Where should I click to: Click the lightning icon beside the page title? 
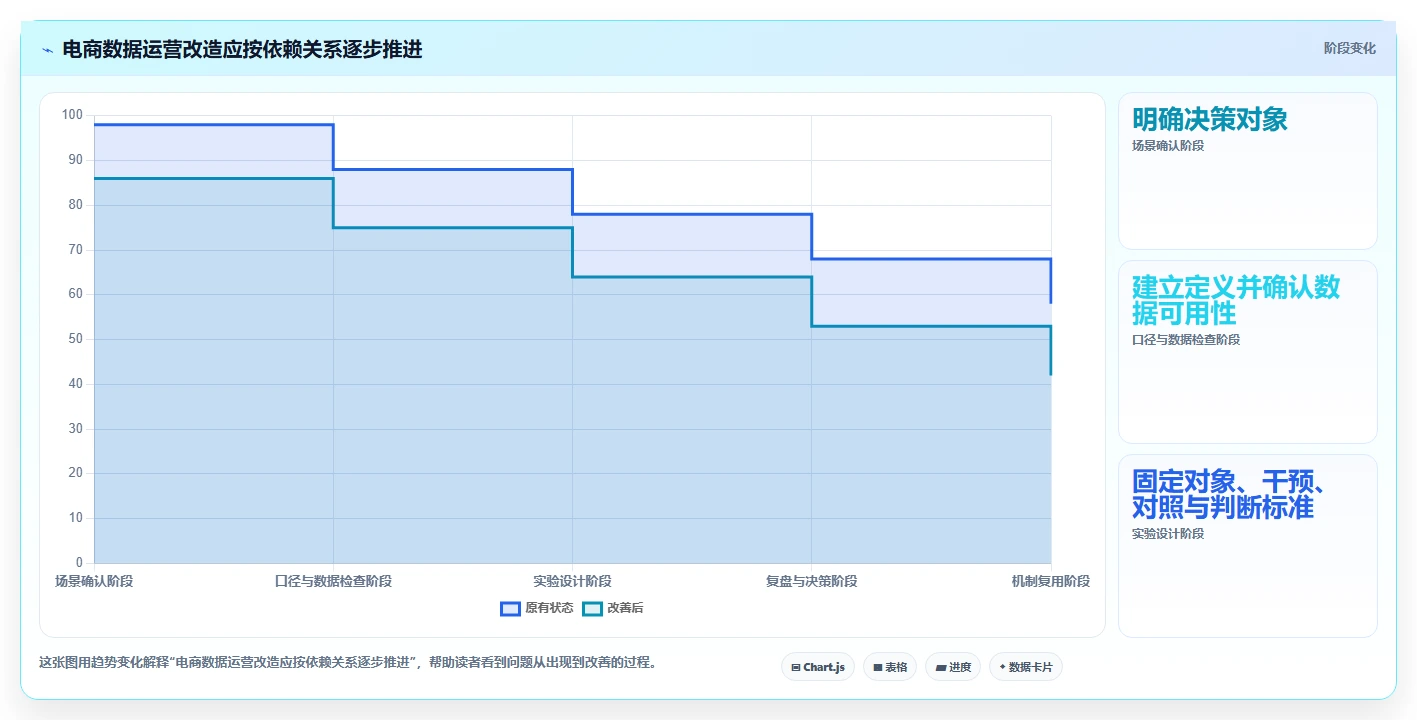point(47,50)
